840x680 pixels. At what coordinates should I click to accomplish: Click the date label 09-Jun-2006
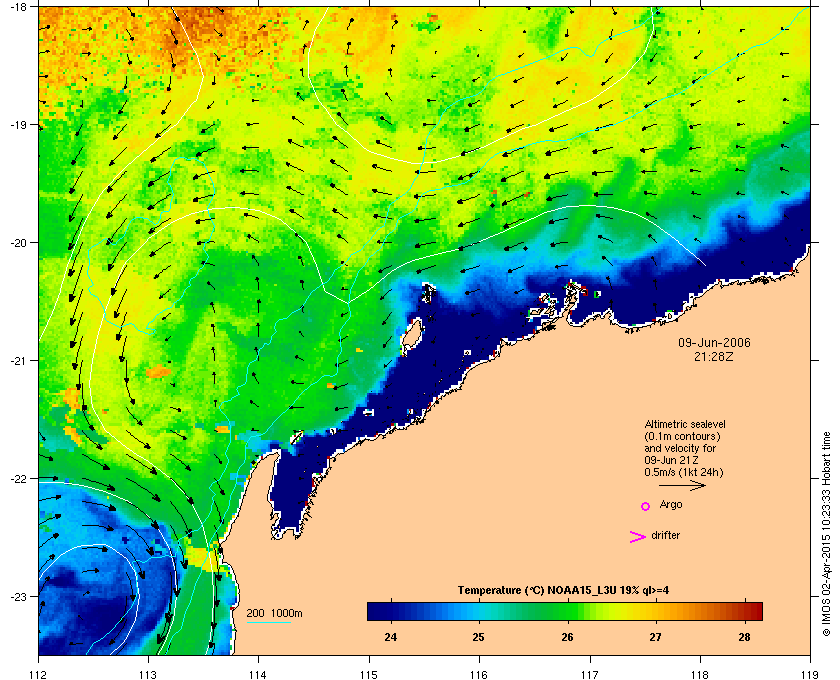click(714, 343)
